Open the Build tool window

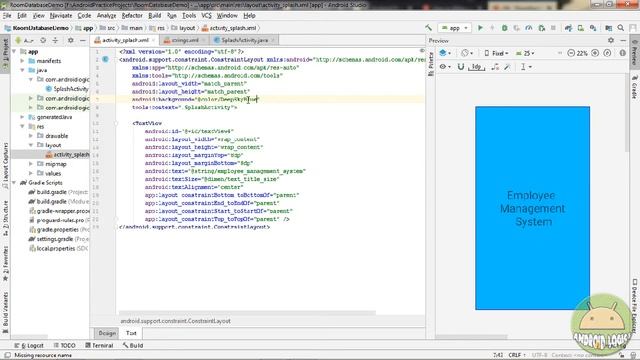click(133, 345)
